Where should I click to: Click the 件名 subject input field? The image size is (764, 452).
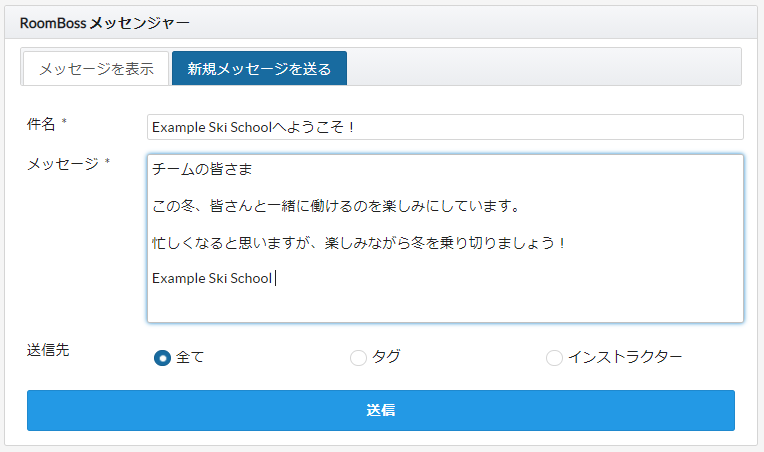(444, 127)
